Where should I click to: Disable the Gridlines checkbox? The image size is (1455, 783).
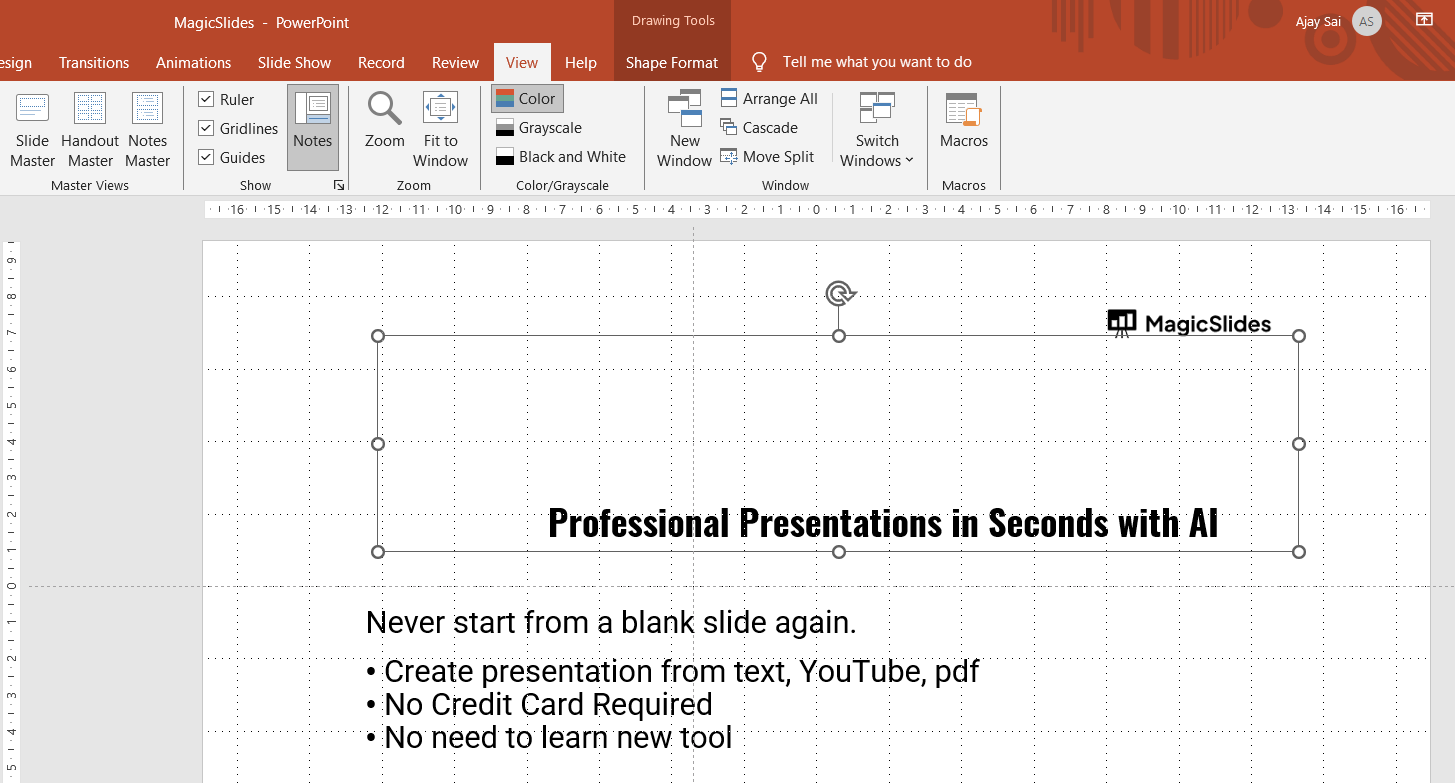point(206,128)
